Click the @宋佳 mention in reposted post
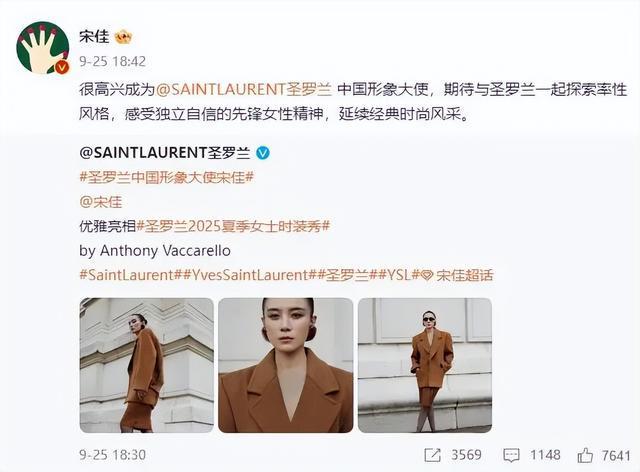The width and height of the screenshot is (640, 472). pos(101,202)
